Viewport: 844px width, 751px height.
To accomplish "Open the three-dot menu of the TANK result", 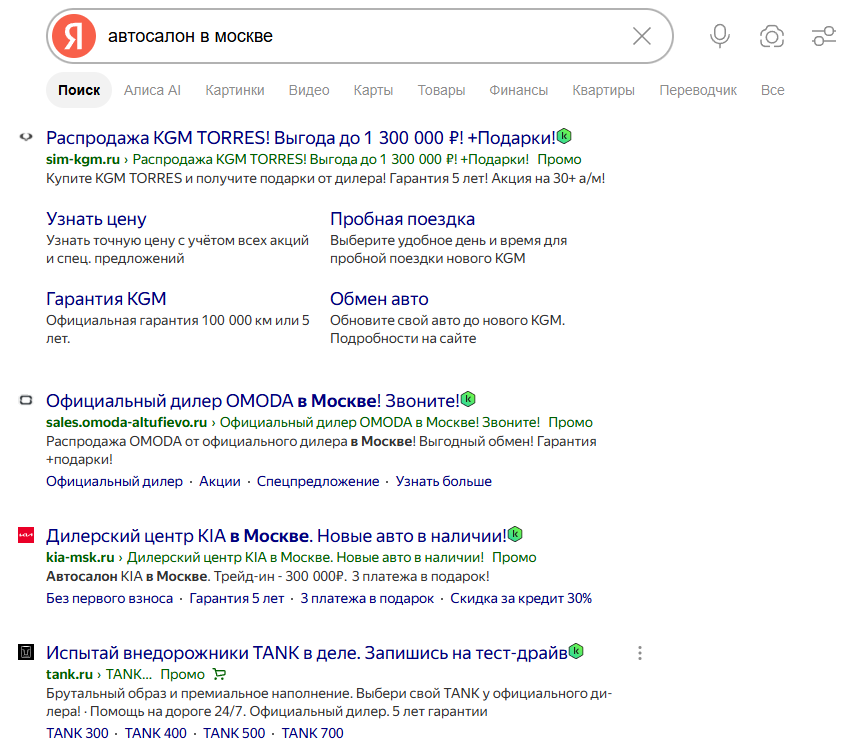I will point(639,653).
